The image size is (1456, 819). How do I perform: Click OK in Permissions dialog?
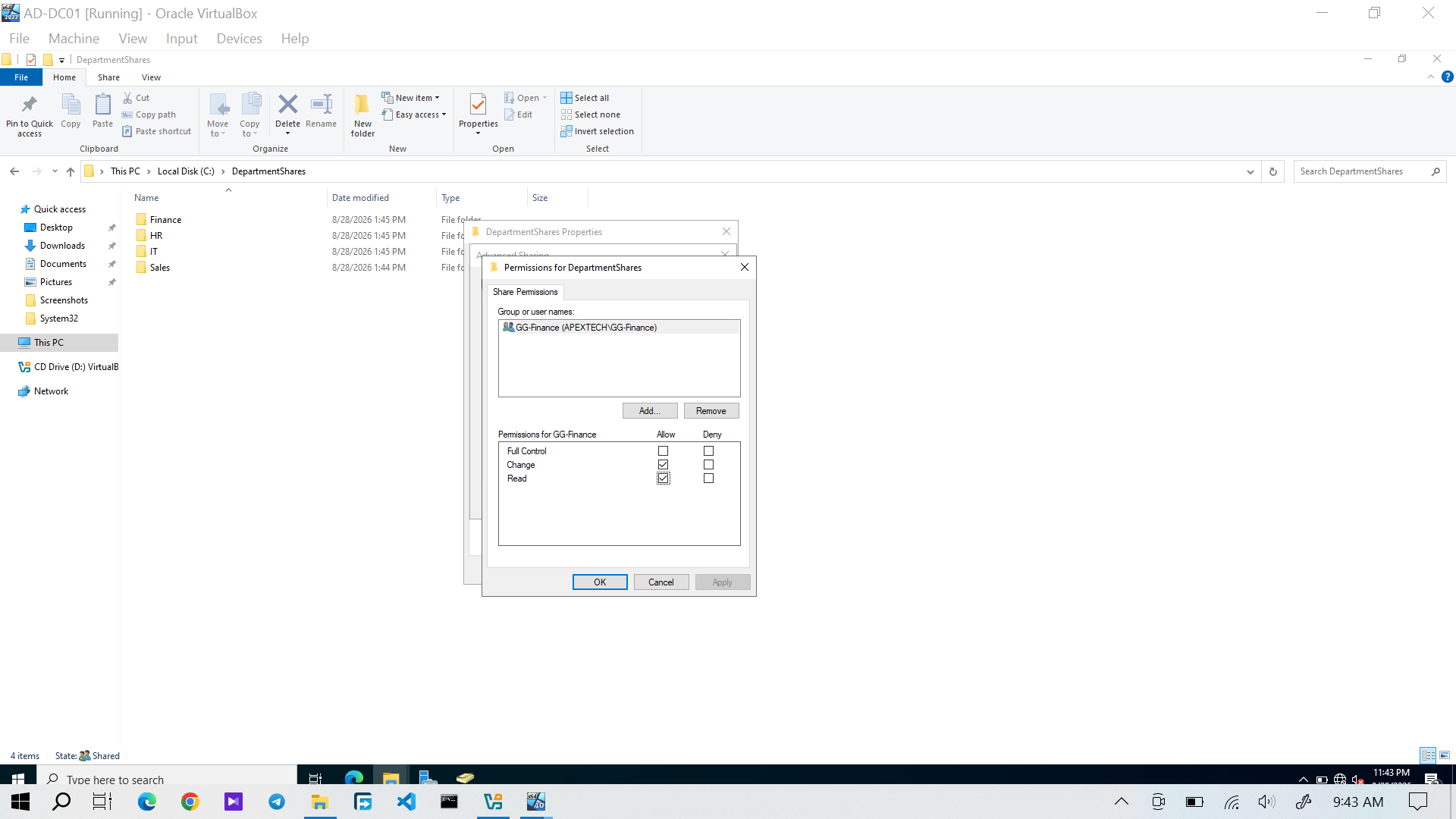click(x=600, y=582)
